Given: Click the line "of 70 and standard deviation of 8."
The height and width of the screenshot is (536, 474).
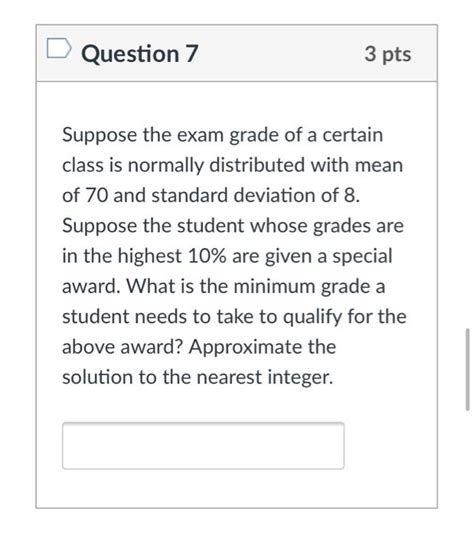Looking at the screenshot, I should tap(211, 196).
